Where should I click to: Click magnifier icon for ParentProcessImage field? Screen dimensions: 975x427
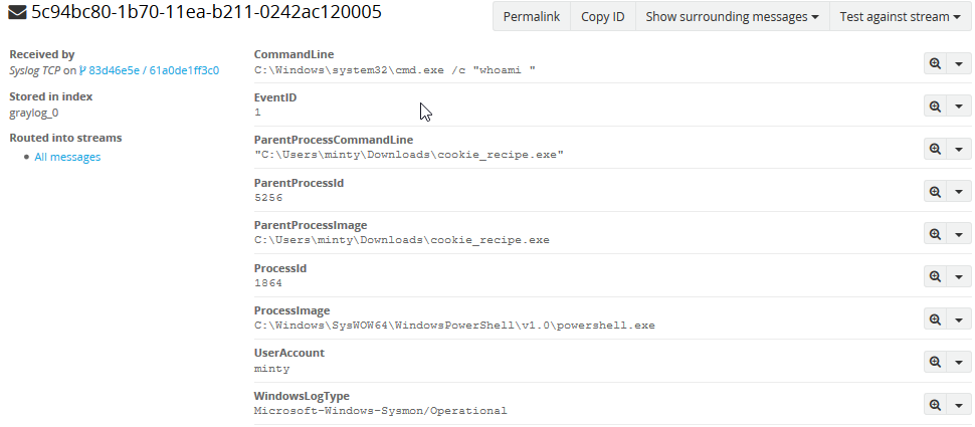tap(935, 234)
